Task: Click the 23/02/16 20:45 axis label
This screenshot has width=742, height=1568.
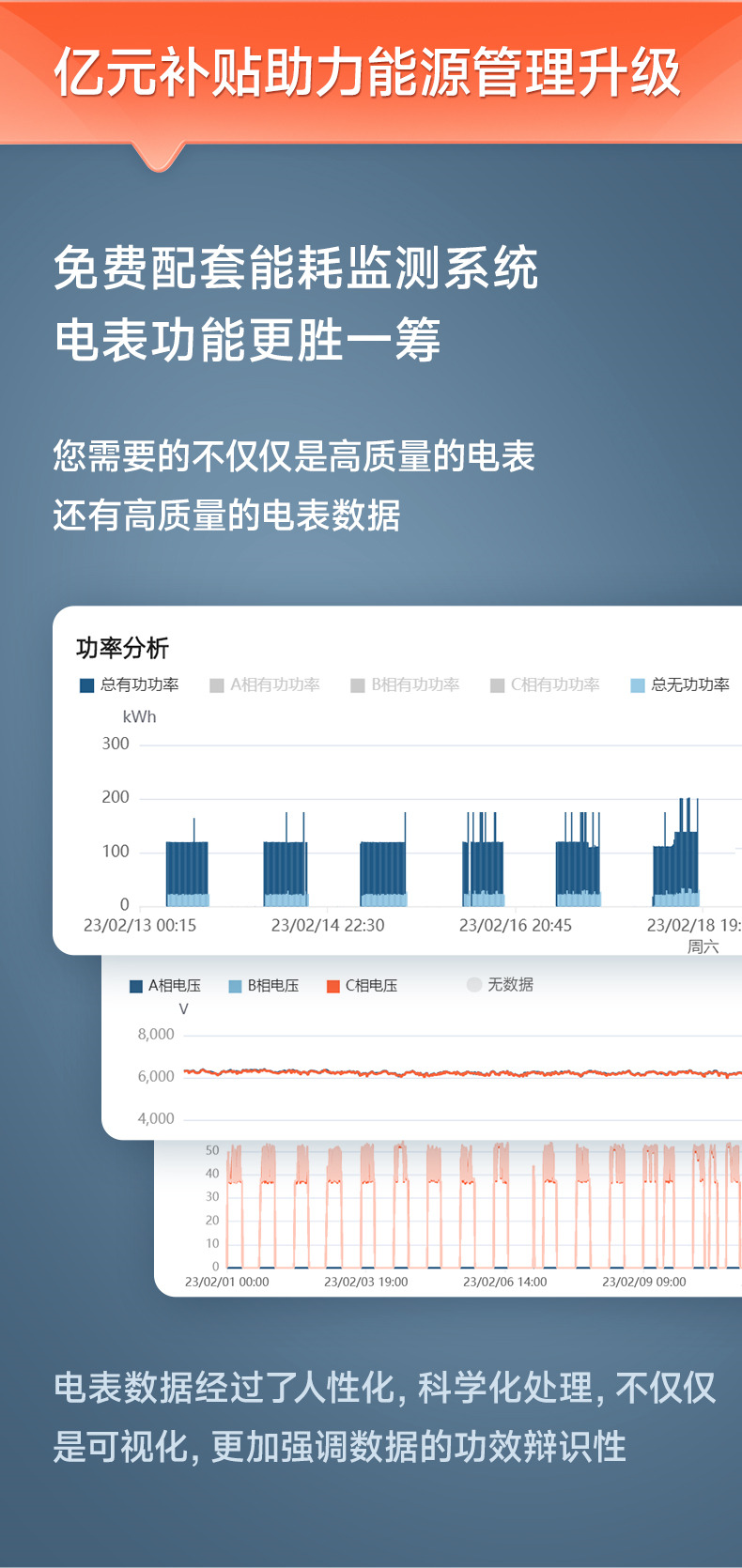Action: [x=516, y=926]
